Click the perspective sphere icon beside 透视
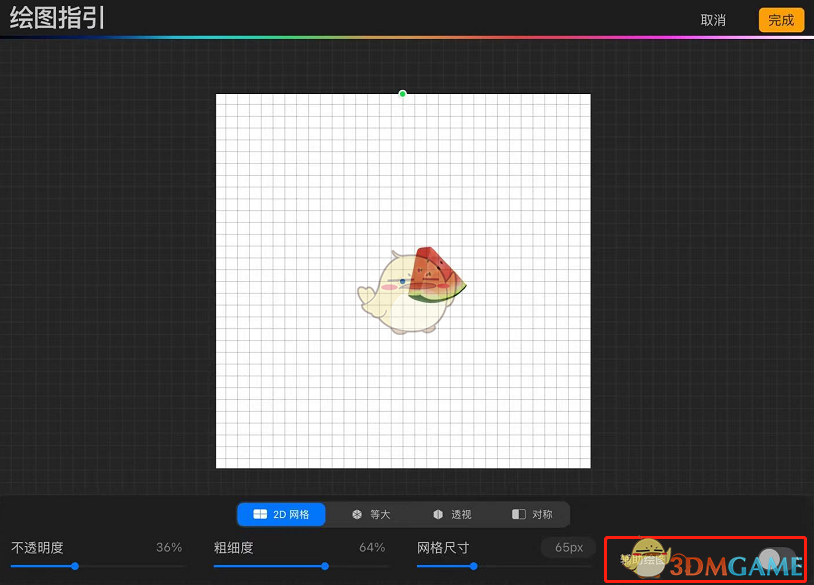 pos(436,514)
